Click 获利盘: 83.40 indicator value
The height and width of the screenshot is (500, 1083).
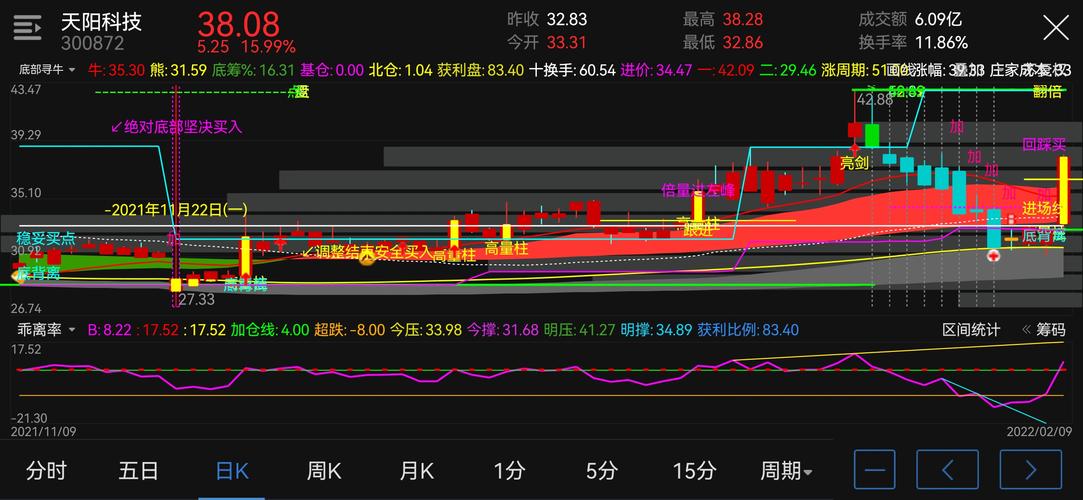[x=480, y=70]
